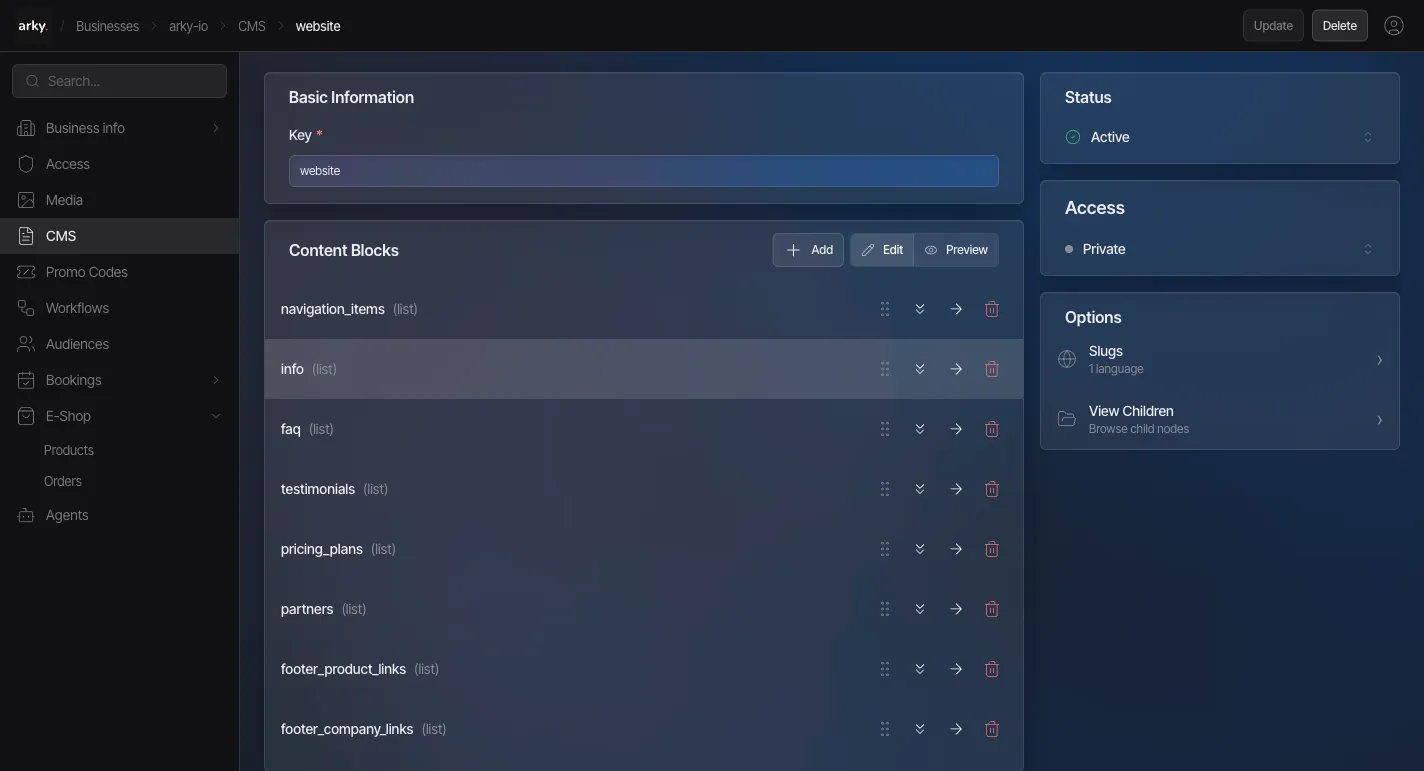Screen dimensions: 1424x771
Task: Click the folder icon beside View Children
Action: (x=1066, y=419)
